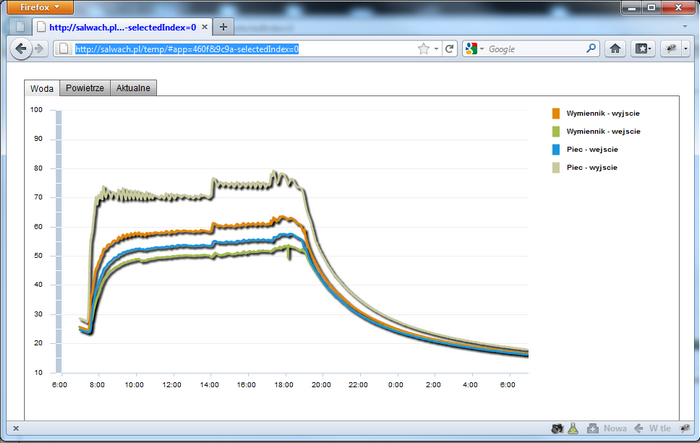
Task: Open the URL history dropdown arrow
Action: click(x=437, y=49)
